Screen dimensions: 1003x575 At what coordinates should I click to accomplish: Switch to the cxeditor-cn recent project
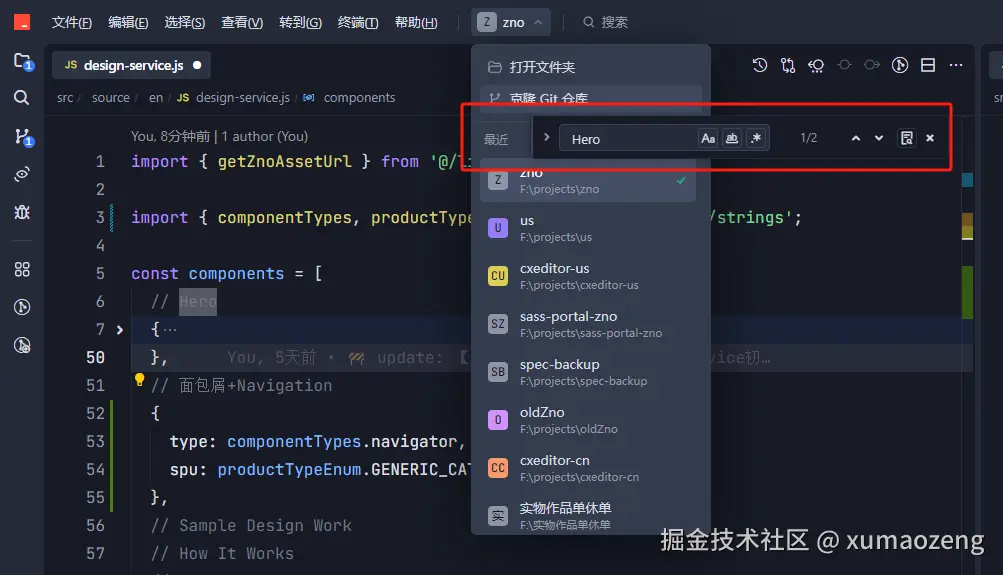click(588, 468)
